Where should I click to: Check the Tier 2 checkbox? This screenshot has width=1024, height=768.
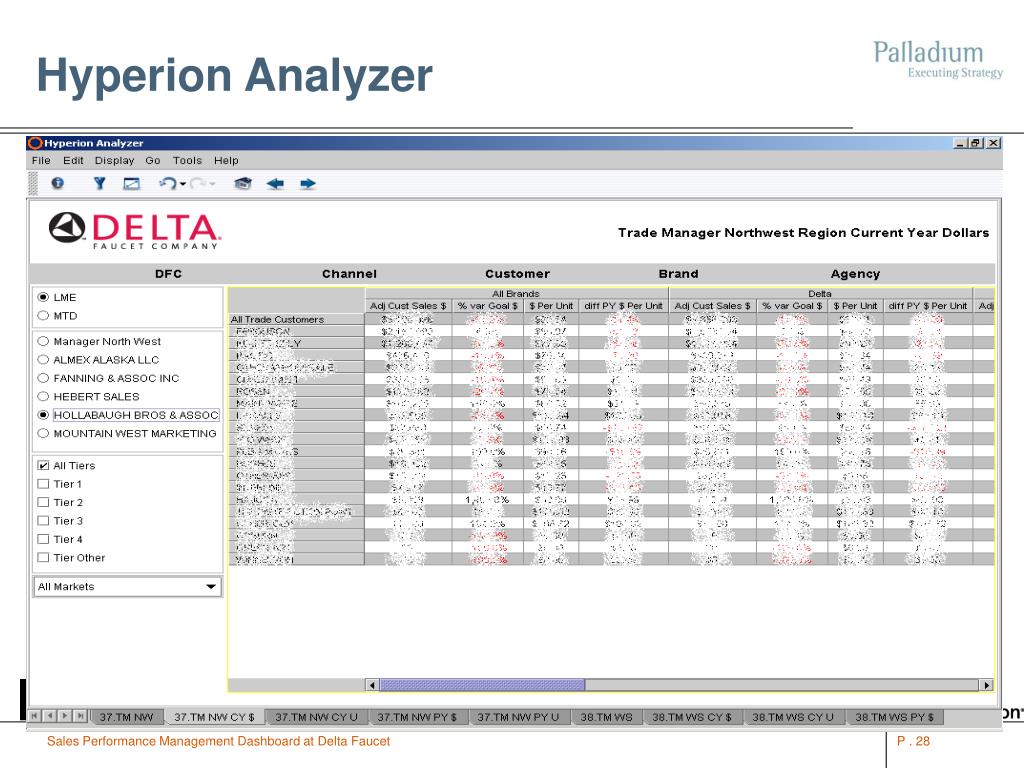tap(44, 502)
